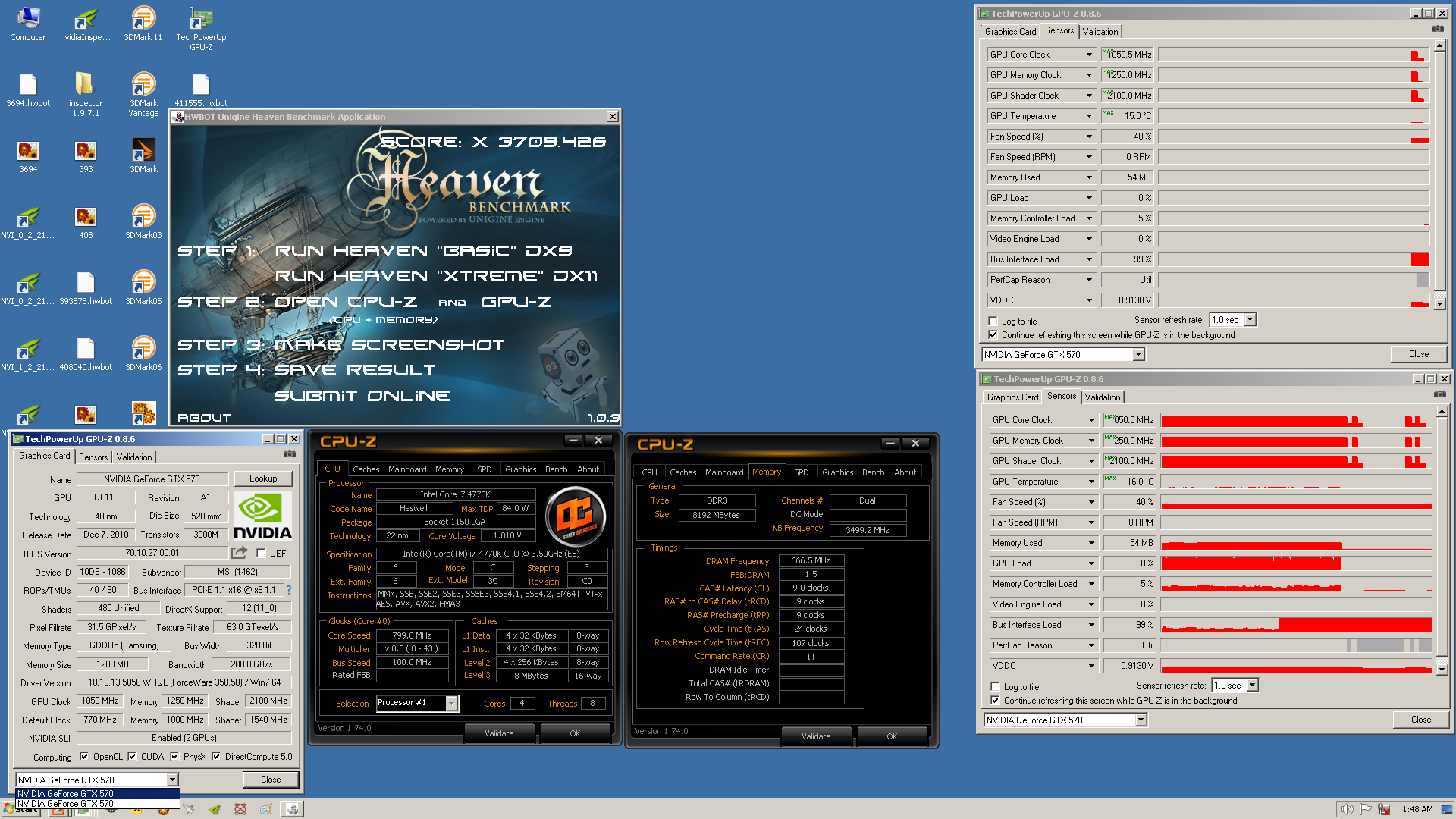Image resolution: width=1456 pixels, height=819 pixels.
Task: Toggle DirectCompute 5.0 checkbox
Action: click(x=216, y=756)
